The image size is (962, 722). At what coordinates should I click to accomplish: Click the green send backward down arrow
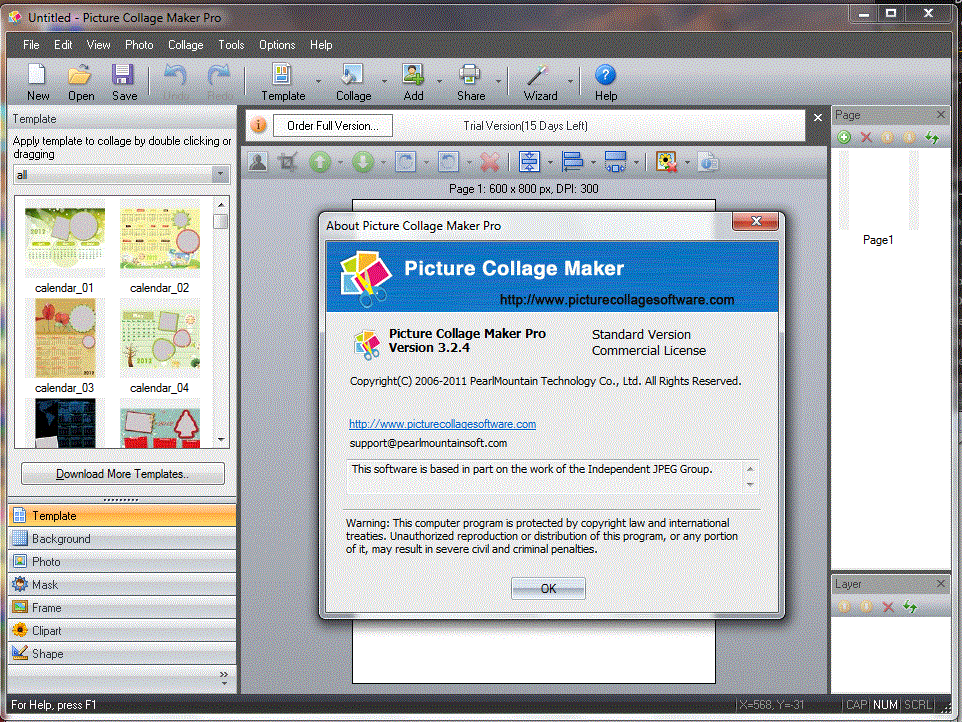(363, 163)
